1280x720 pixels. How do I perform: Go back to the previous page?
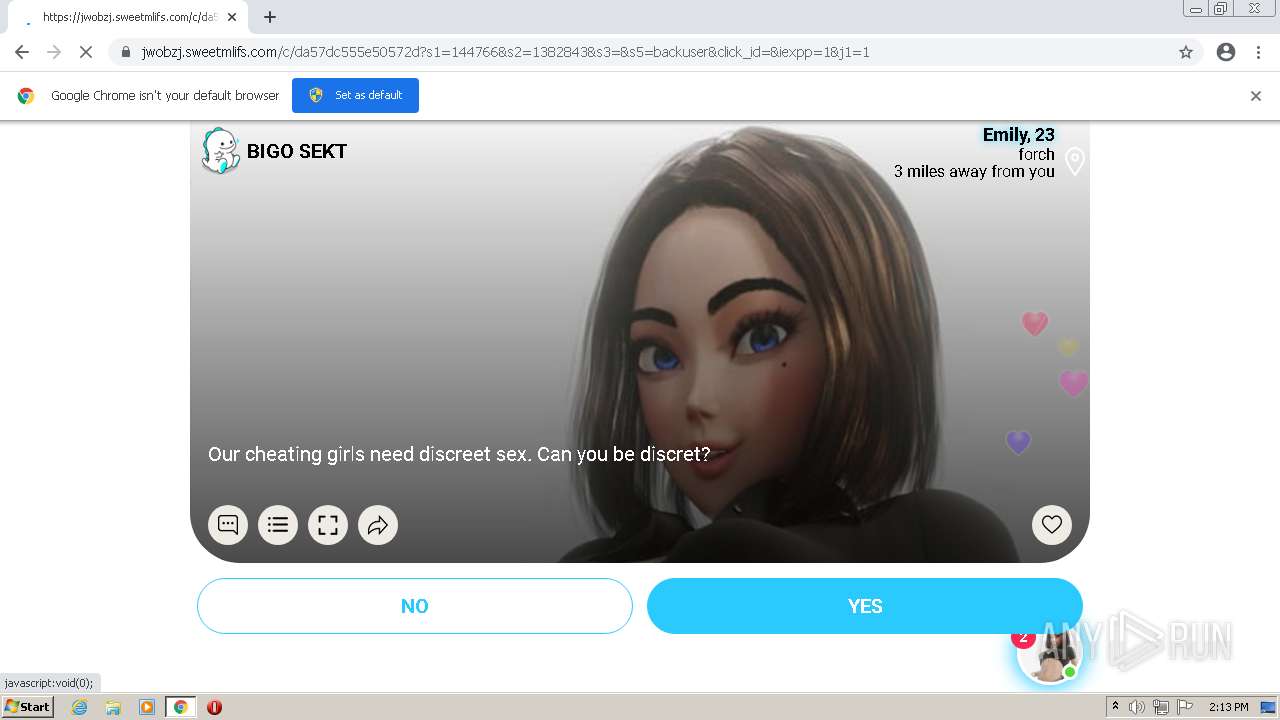(x=22, y=52)
